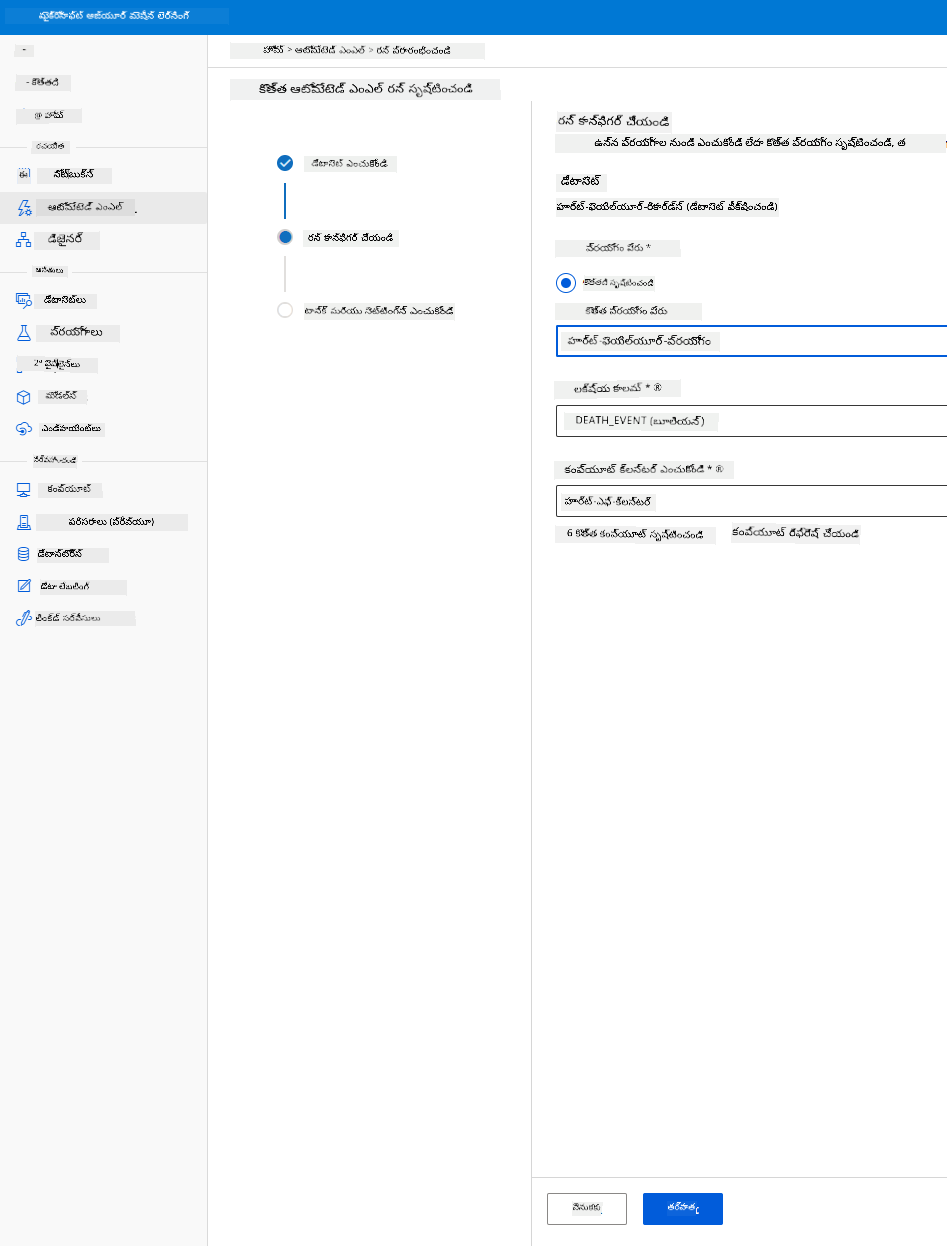947x1246 pixels.
Task: Click the blue Next button
Action: click(683, 1209)
